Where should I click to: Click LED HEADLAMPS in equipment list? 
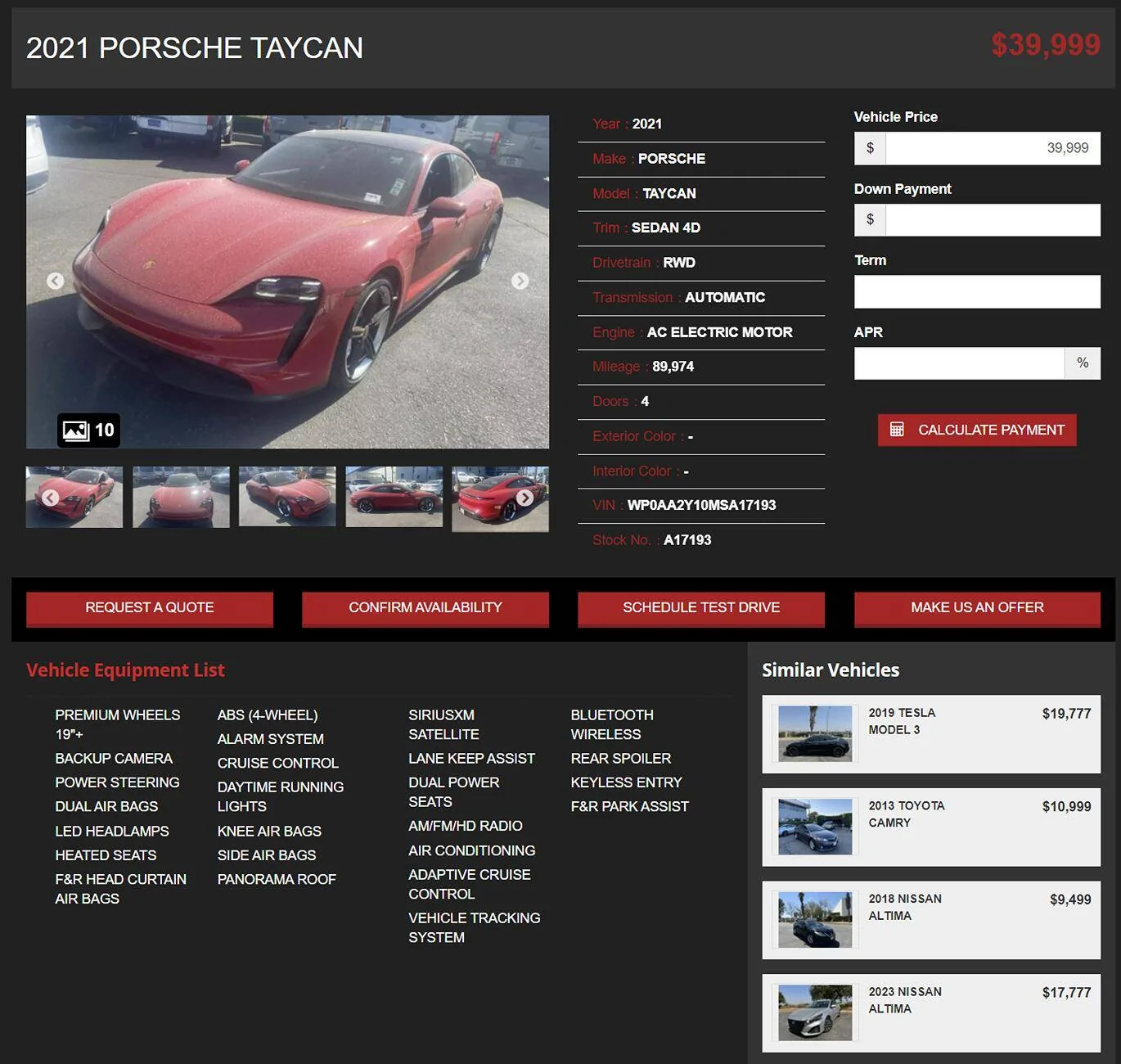(112, 832)
